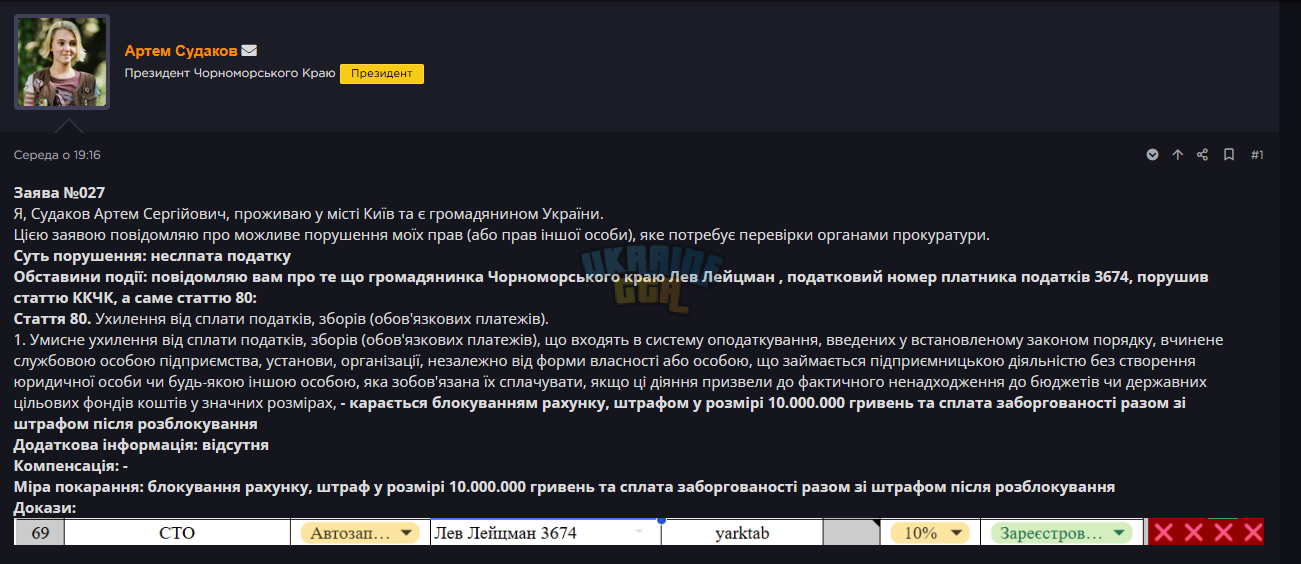Select the СТО cell in row 69

177,533
